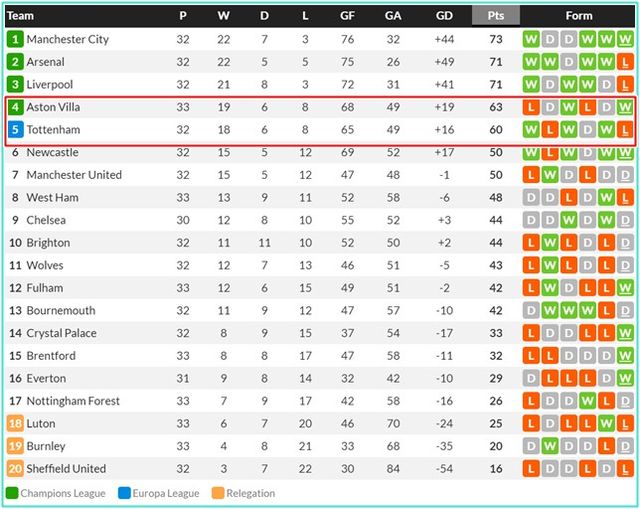Screen dimensions: 640x509
Task: Click Manchester City's green position 1 badge
Action: tap(15, 39)
